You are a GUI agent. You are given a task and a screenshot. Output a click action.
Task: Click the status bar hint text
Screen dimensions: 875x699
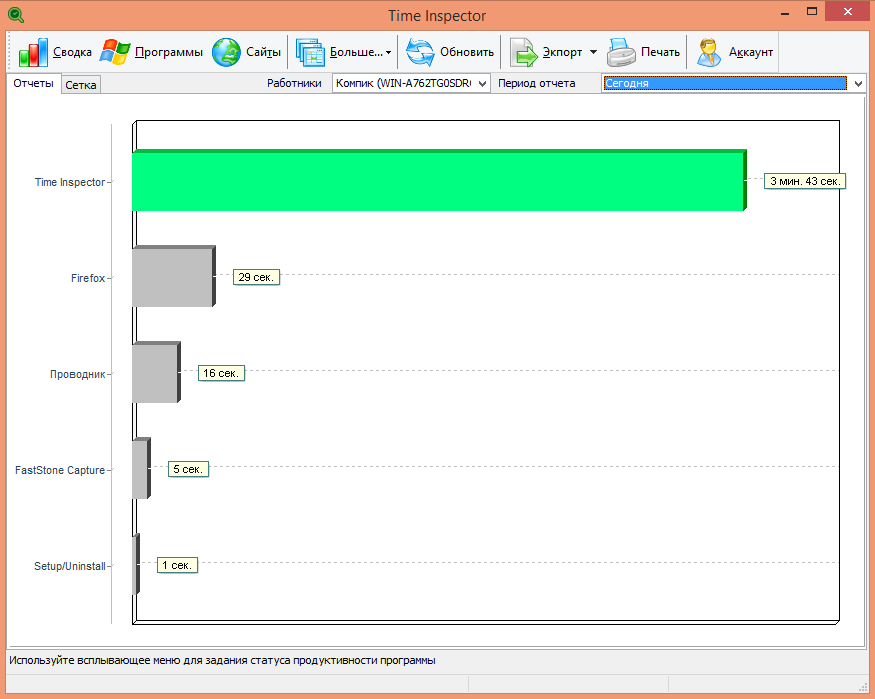click(x=222, y=661)
